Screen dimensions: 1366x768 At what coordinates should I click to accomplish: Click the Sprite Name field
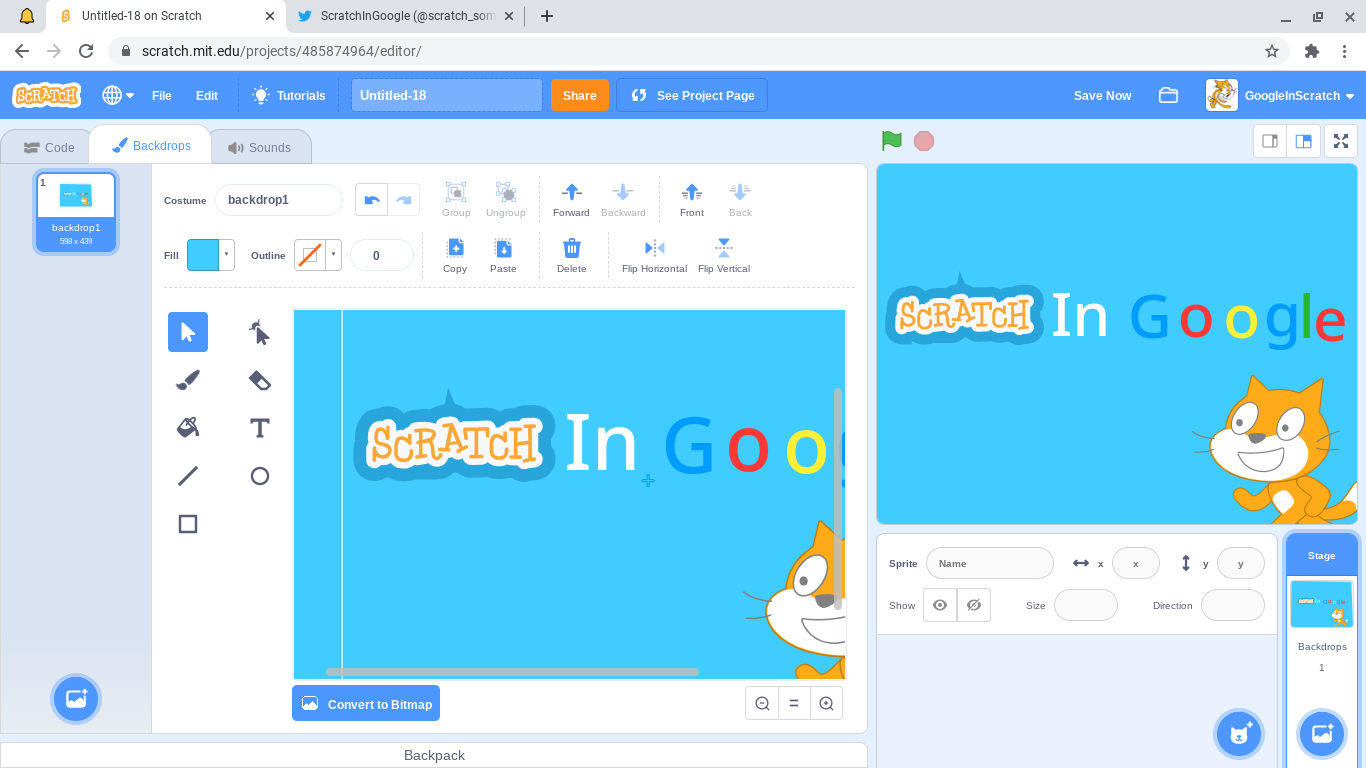990,563
